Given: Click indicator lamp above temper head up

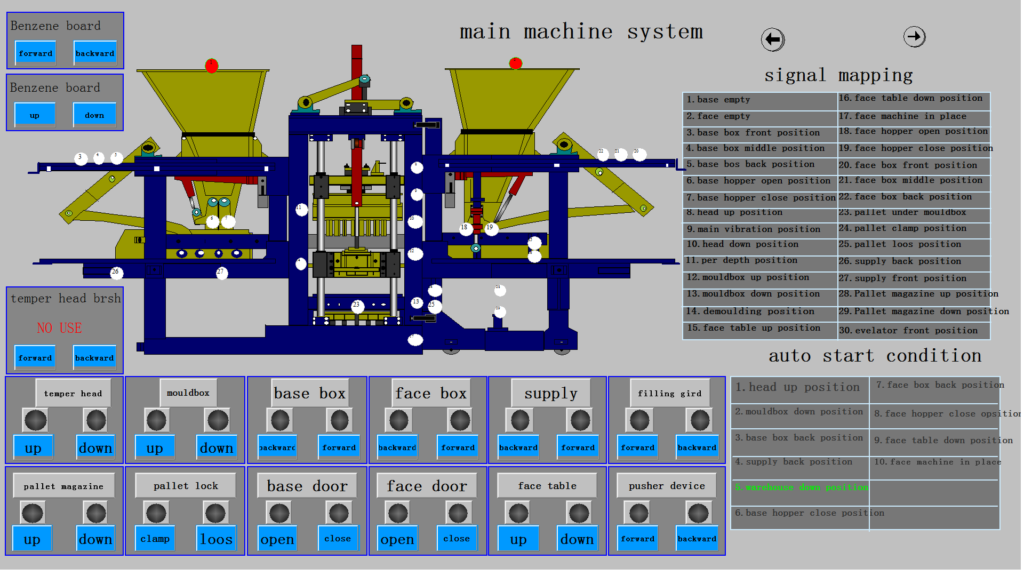Looking at the screenshot, I should click(35, 421).
